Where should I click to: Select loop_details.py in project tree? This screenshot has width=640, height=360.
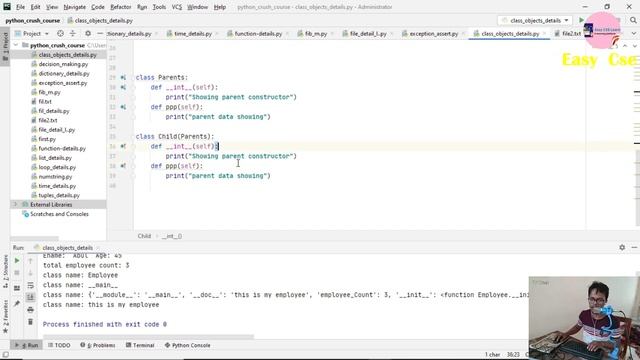pyautogui.click(x=57, y=167)
